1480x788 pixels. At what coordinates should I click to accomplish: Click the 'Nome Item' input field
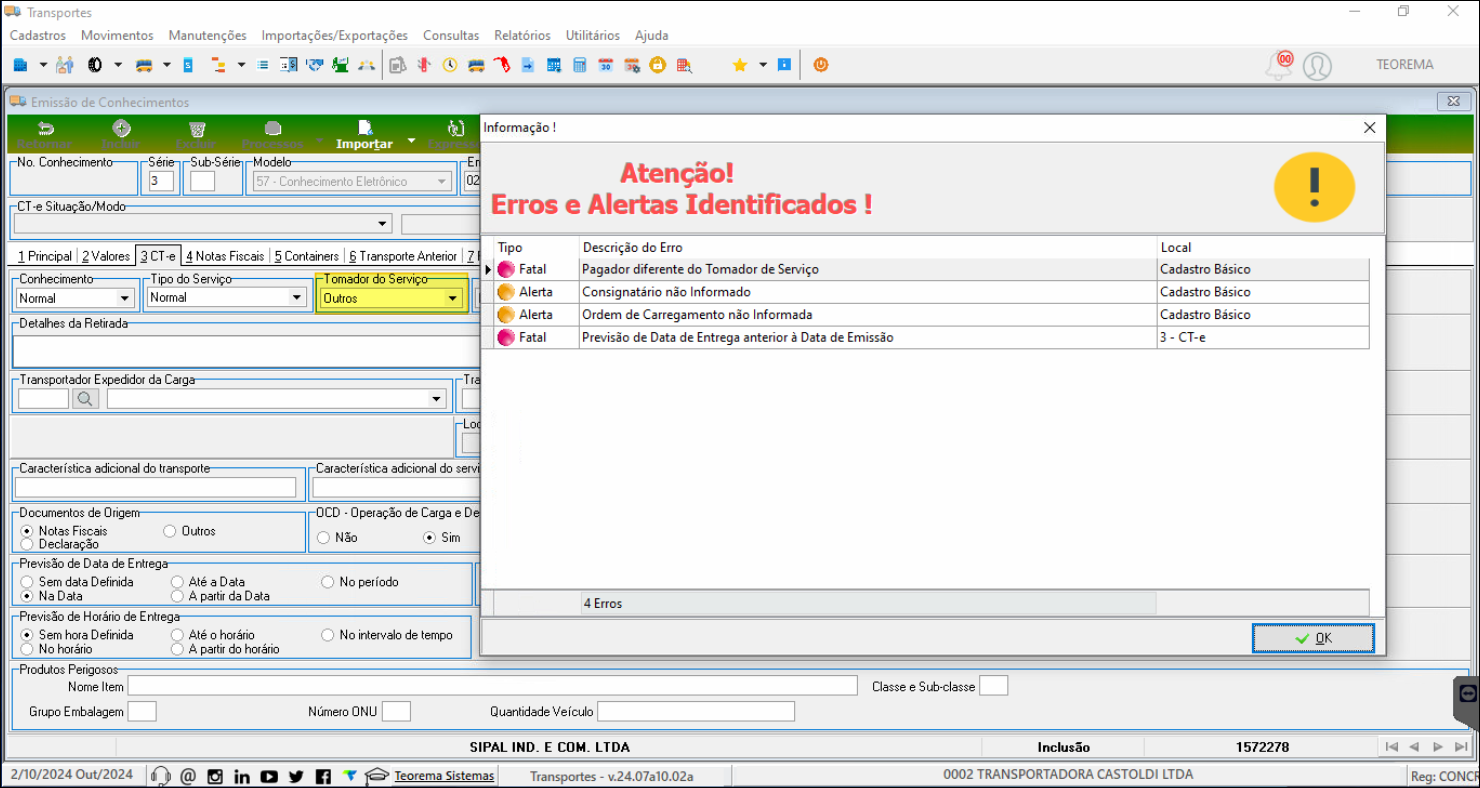(x=493, y=686)
